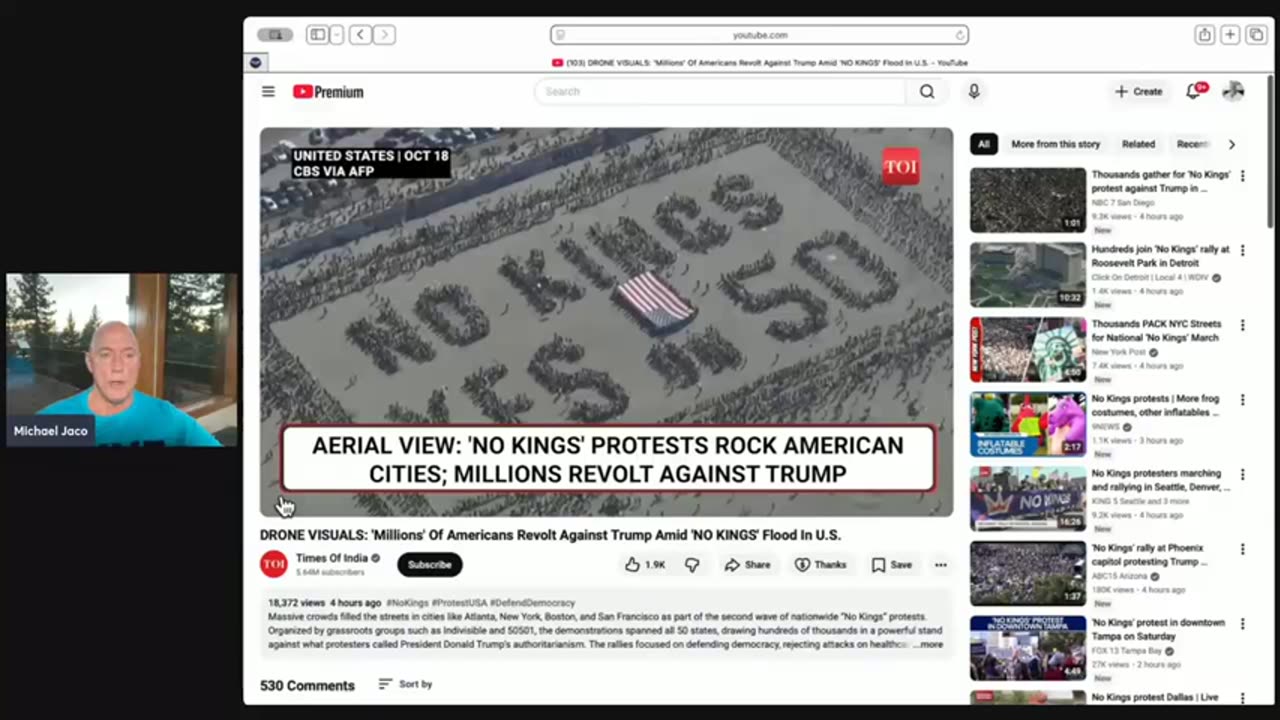The image size is (1280, 720).
Task: Share the video
Action: (748, 565)
